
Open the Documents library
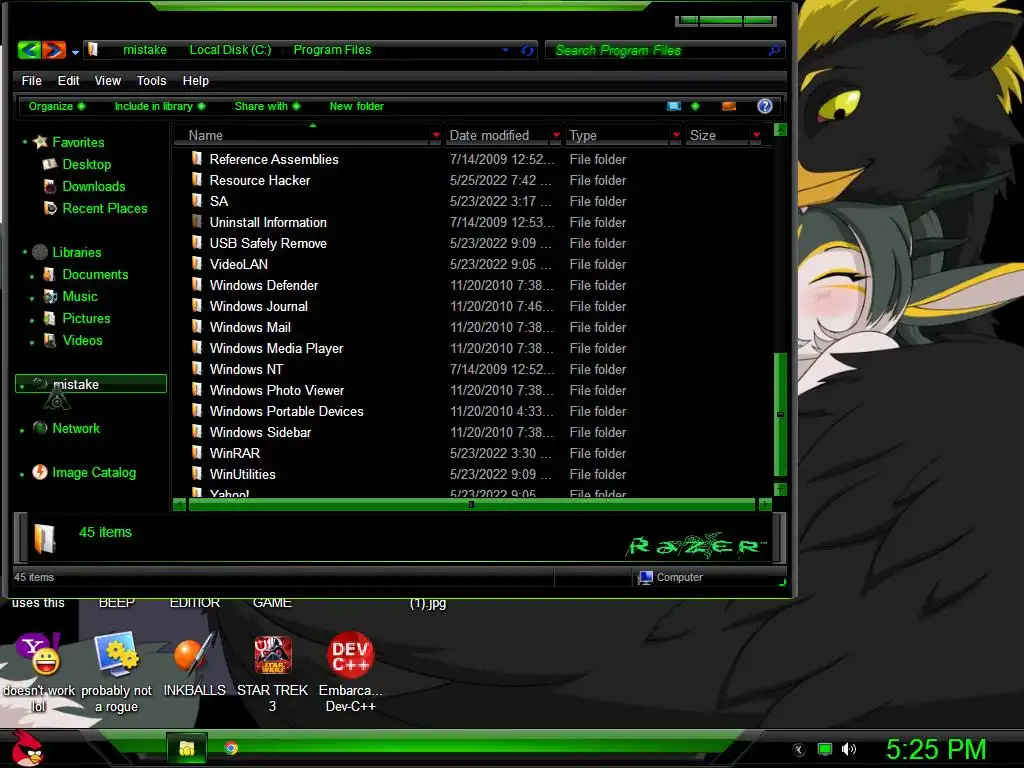click(x=95, y=274)
